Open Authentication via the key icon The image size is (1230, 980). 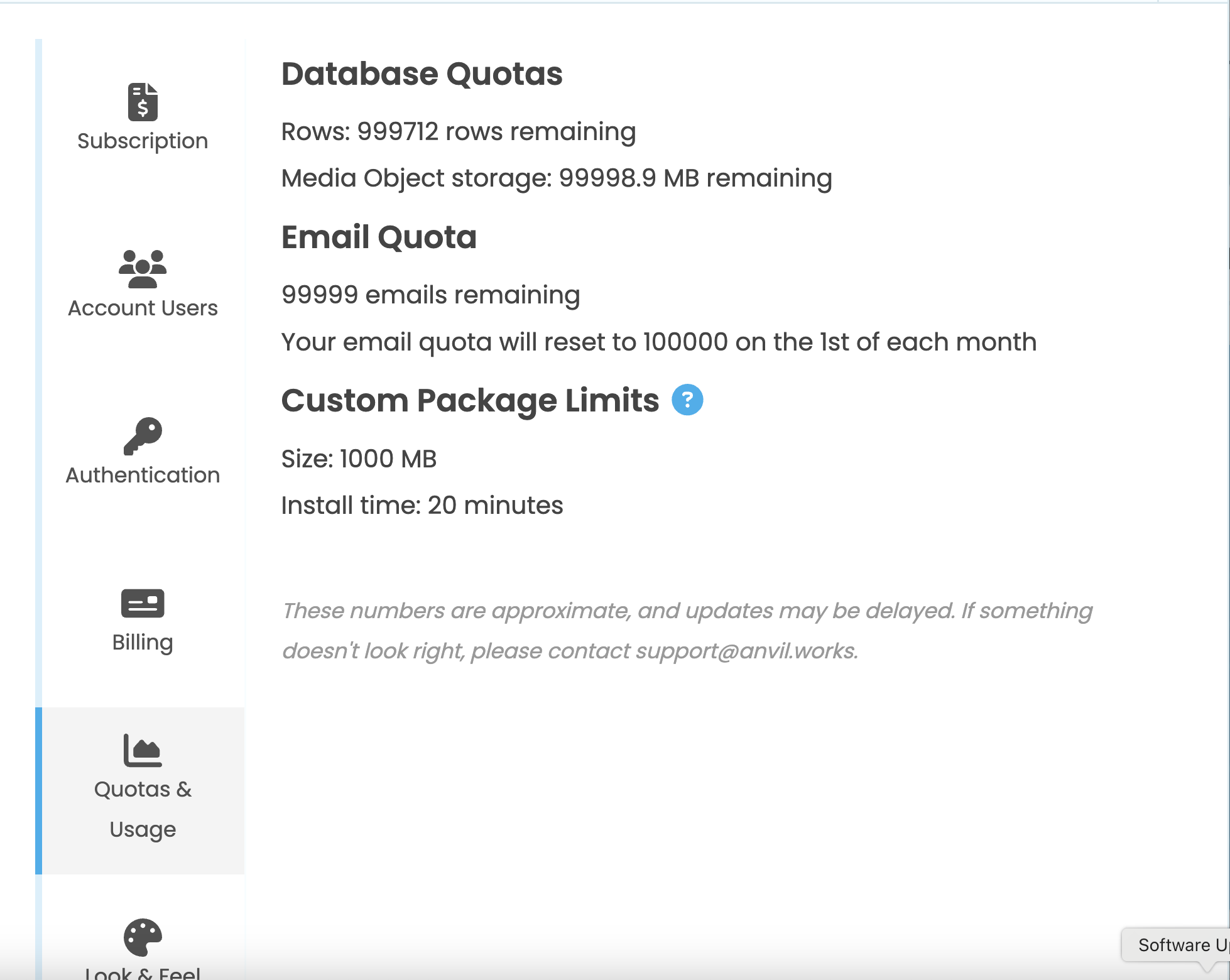pyautogui.click(x=143, y=436)
